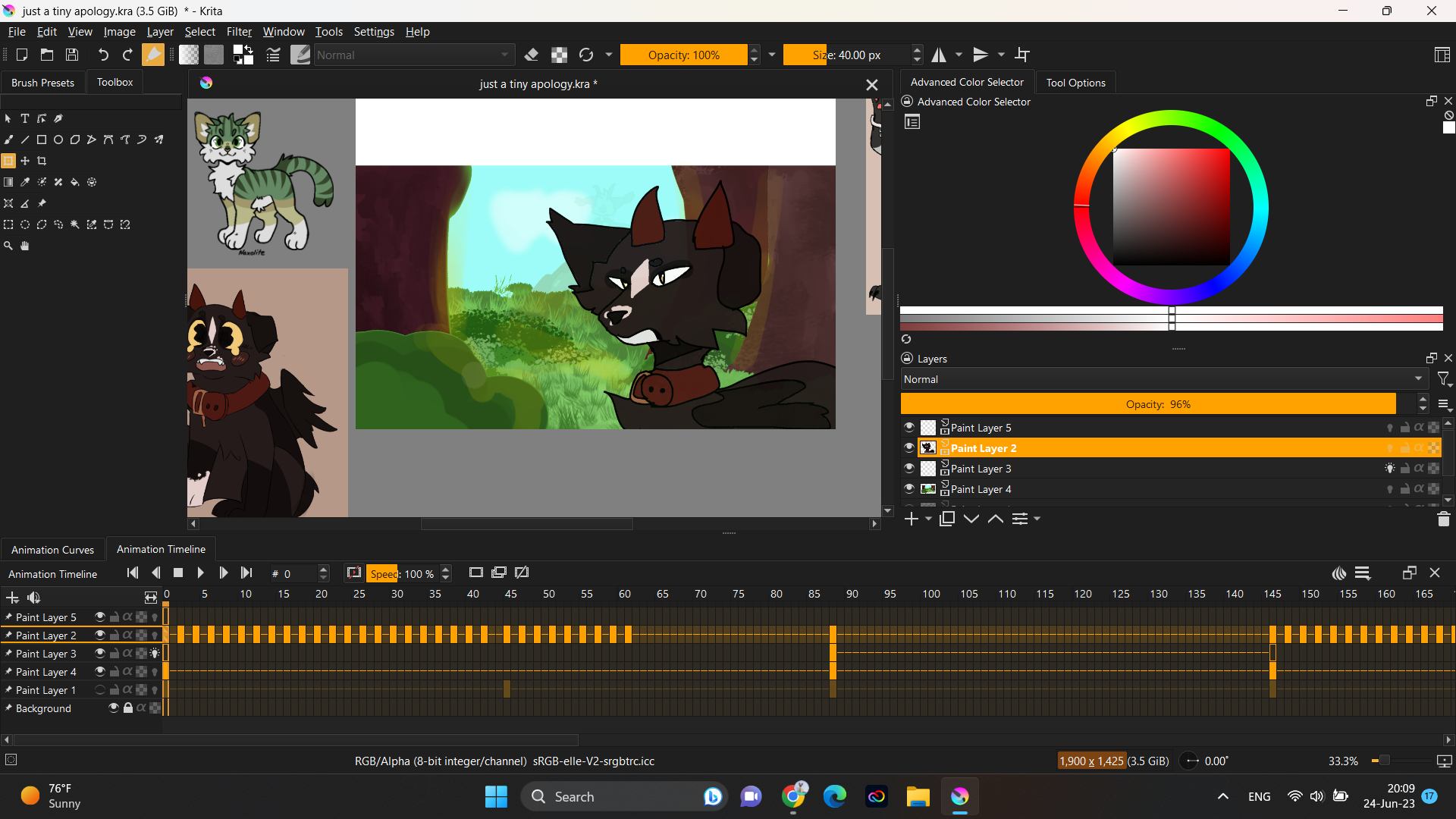The width and height of the screenshot is (1456, 819).
Task: Toggle lock on timeline Background layer
Action: click(x=128, y=708)
